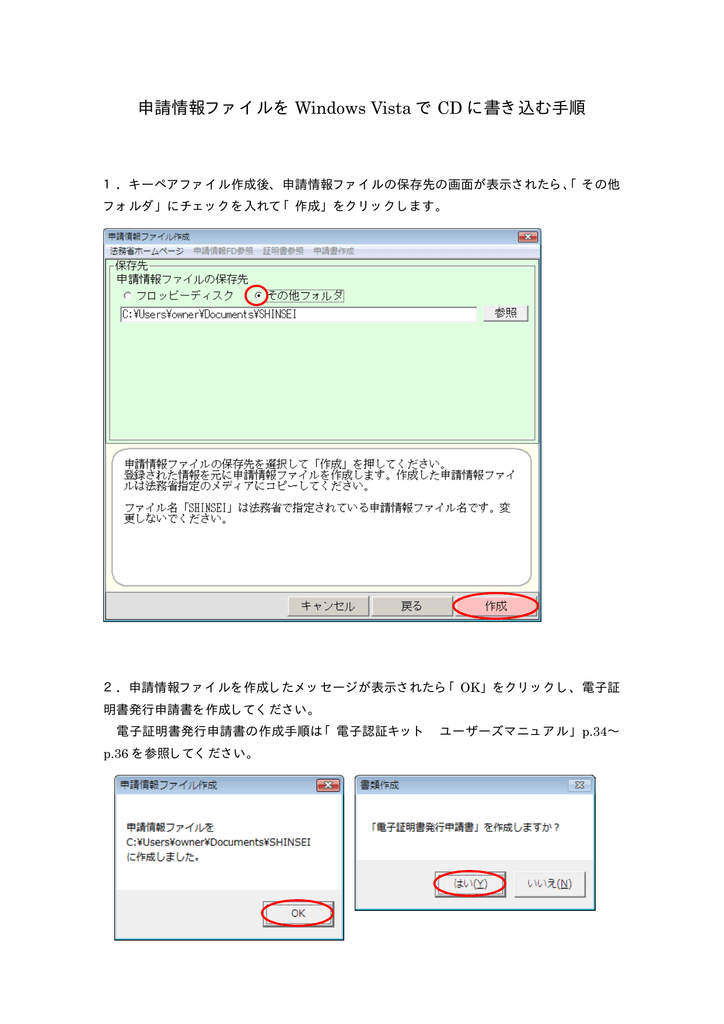Click the 戻る button
Viewport: 724px width, 1024px height.
(x=411, y=606)
